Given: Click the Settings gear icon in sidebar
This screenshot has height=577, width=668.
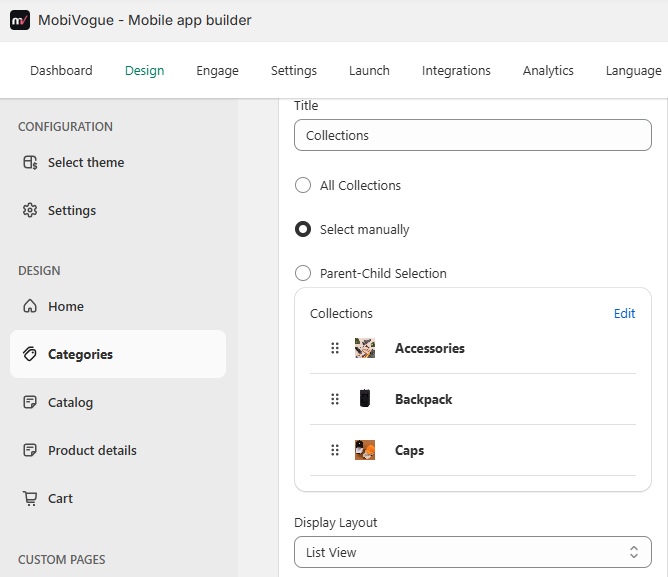Looking at the screenshot, I should pos(30,210).
